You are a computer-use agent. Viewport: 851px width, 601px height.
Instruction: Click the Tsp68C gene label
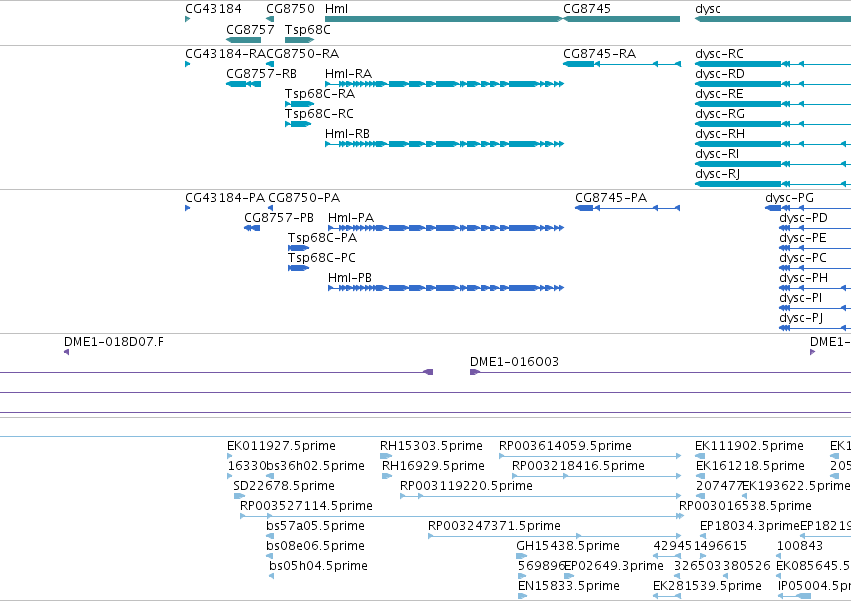pos(308,29)
